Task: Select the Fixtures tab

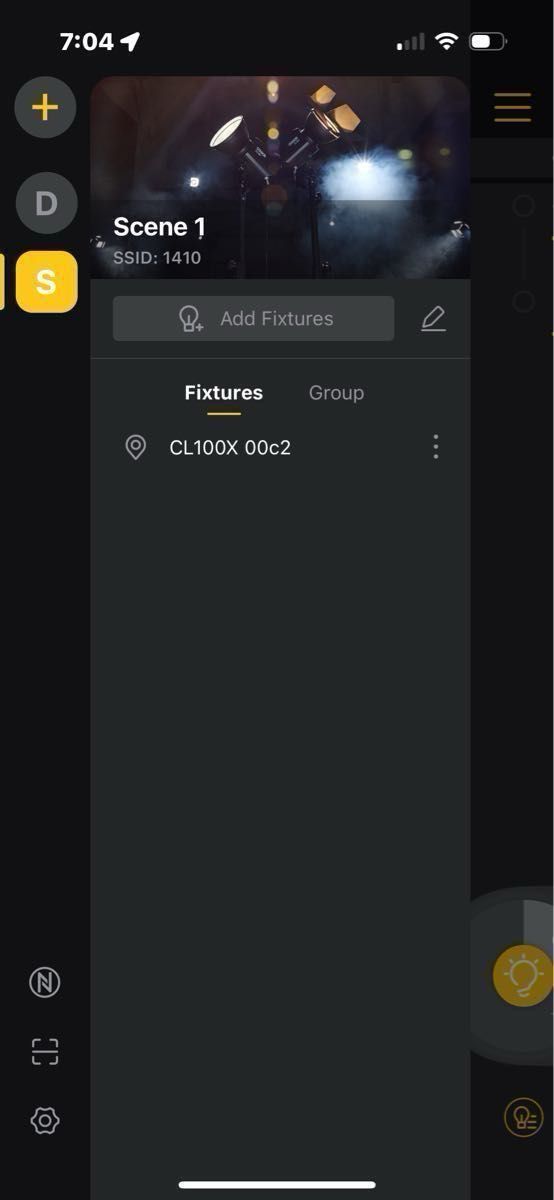Action: (224, 393)
